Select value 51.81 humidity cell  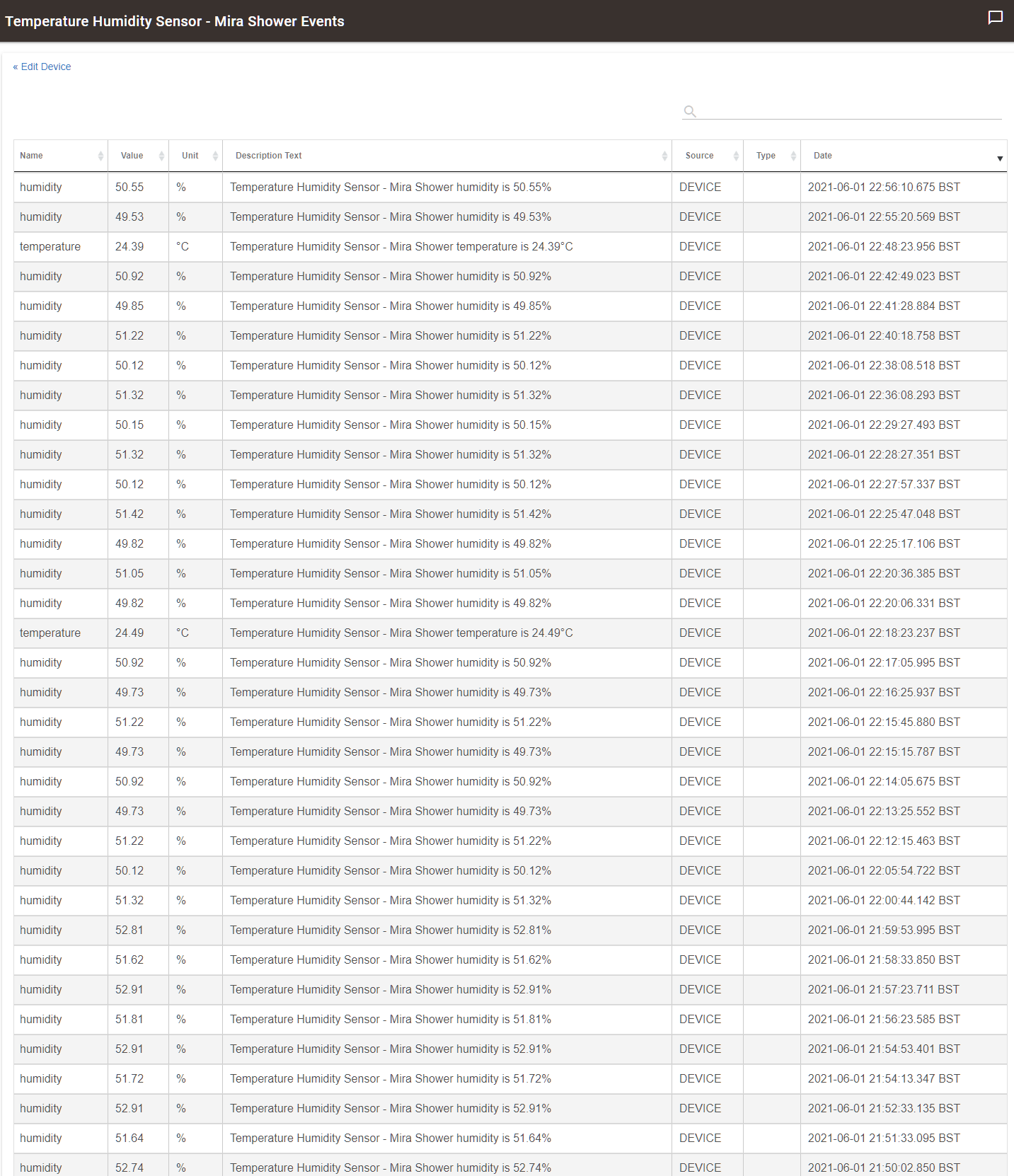point(129,1020)
